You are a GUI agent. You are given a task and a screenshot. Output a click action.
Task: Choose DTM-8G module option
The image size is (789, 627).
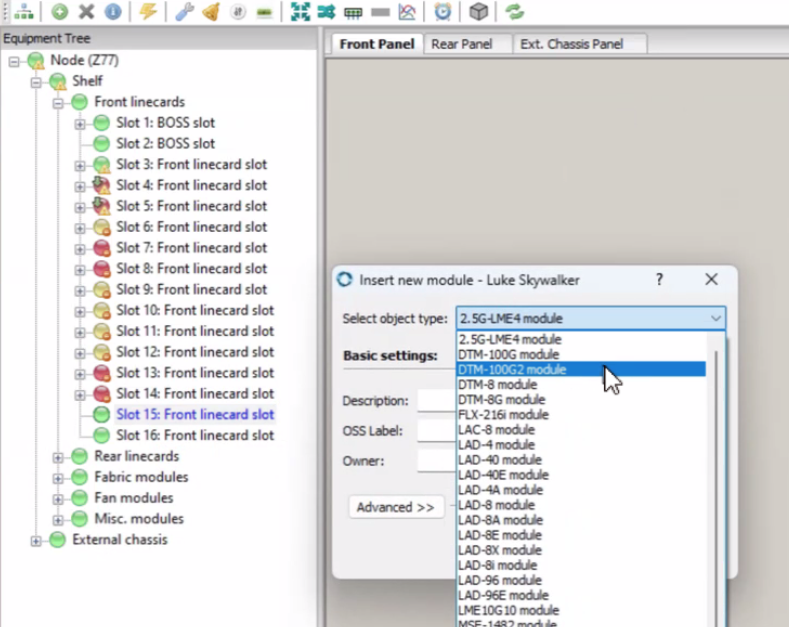pos(581,400)
